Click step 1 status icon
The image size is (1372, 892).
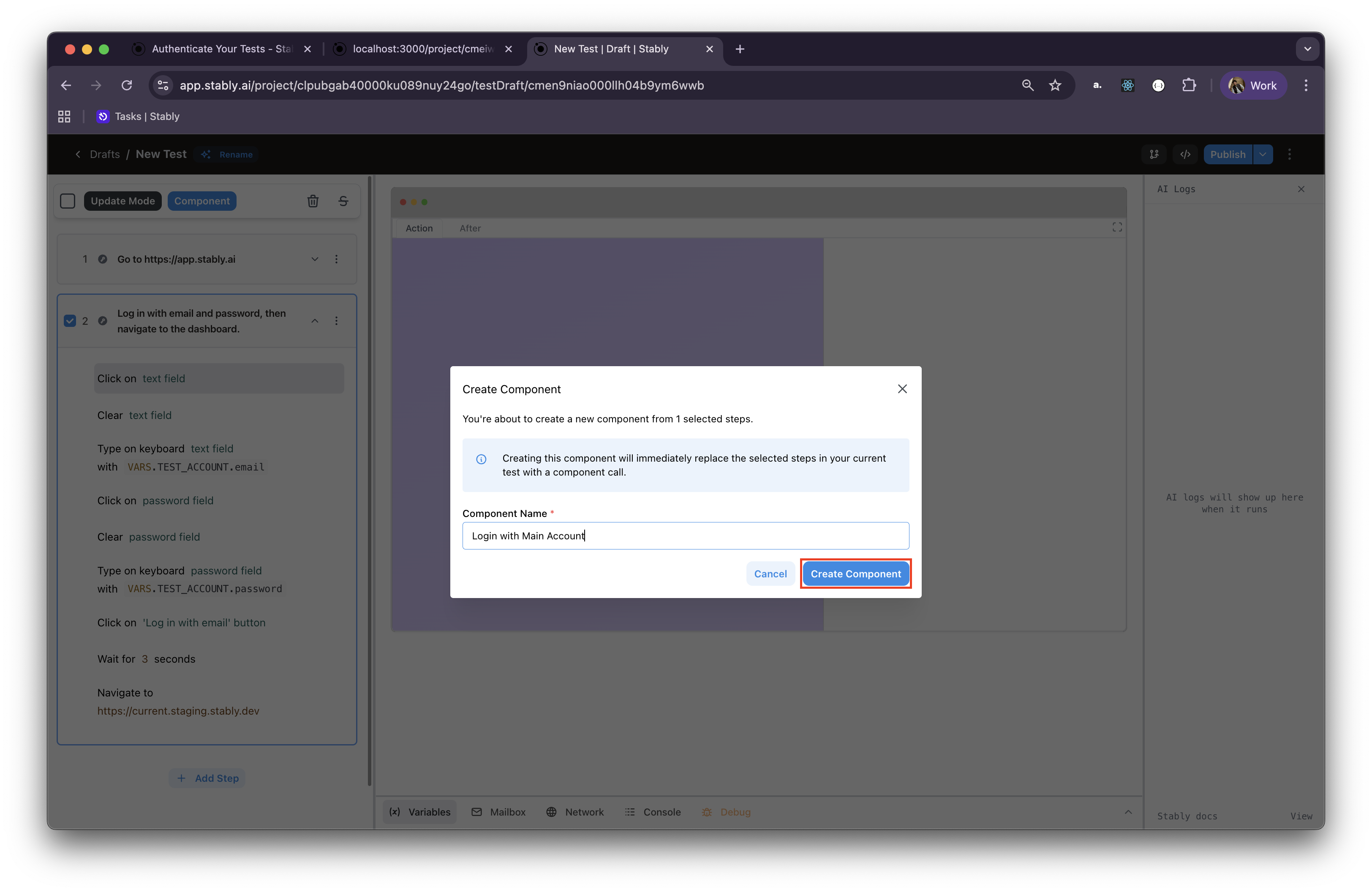coord(103,259)
